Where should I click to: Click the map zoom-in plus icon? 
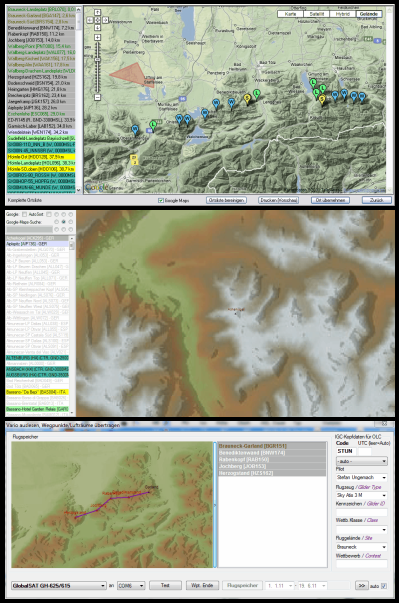pyautogui.click(x=98, y=37)
